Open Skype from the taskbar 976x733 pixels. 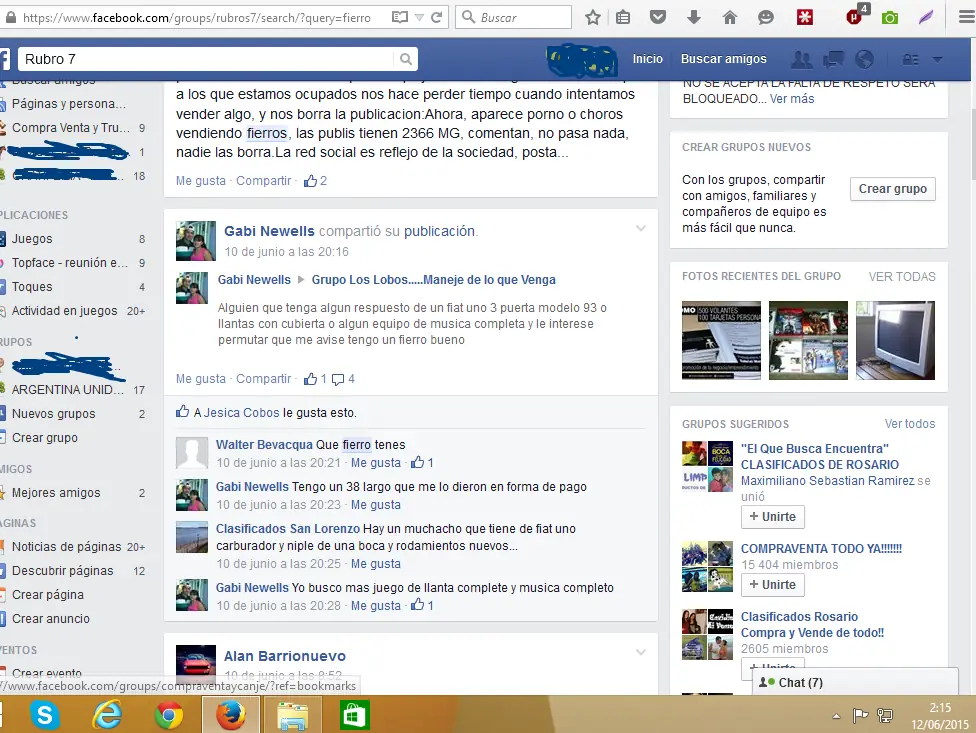tap(45, 715)
